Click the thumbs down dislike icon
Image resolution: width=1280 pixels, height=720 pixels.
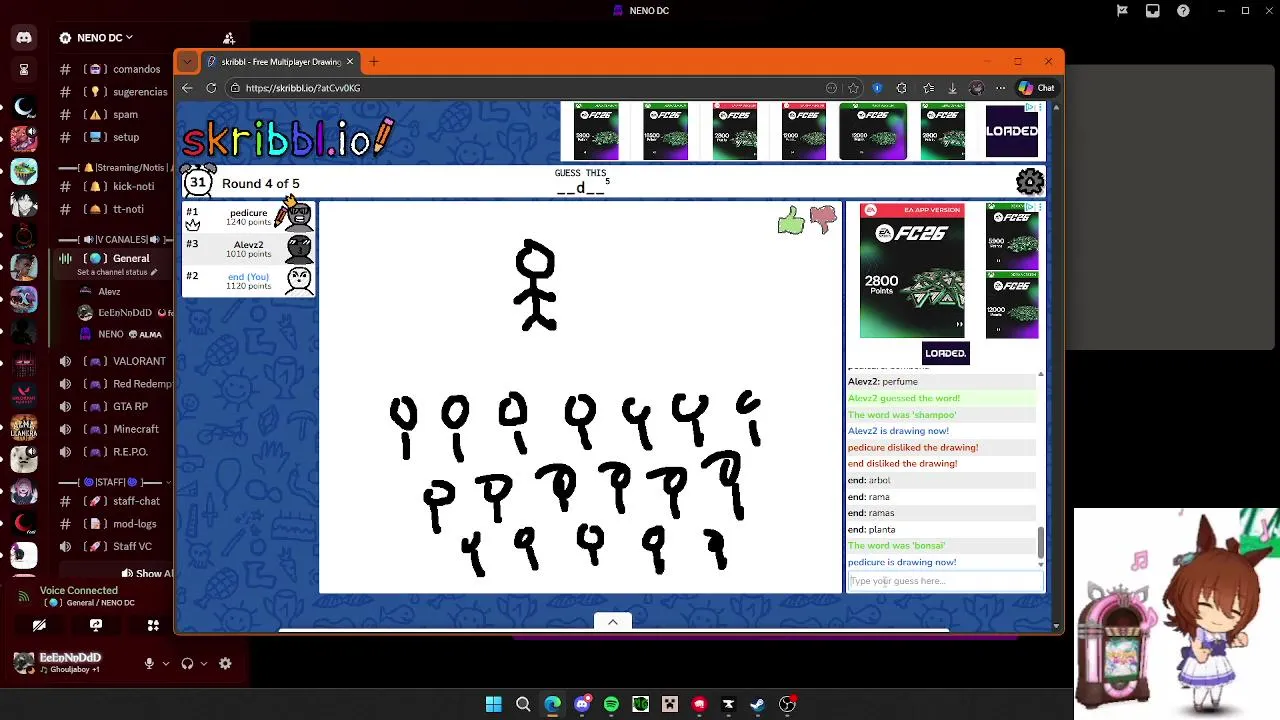[x=823, y=219]
